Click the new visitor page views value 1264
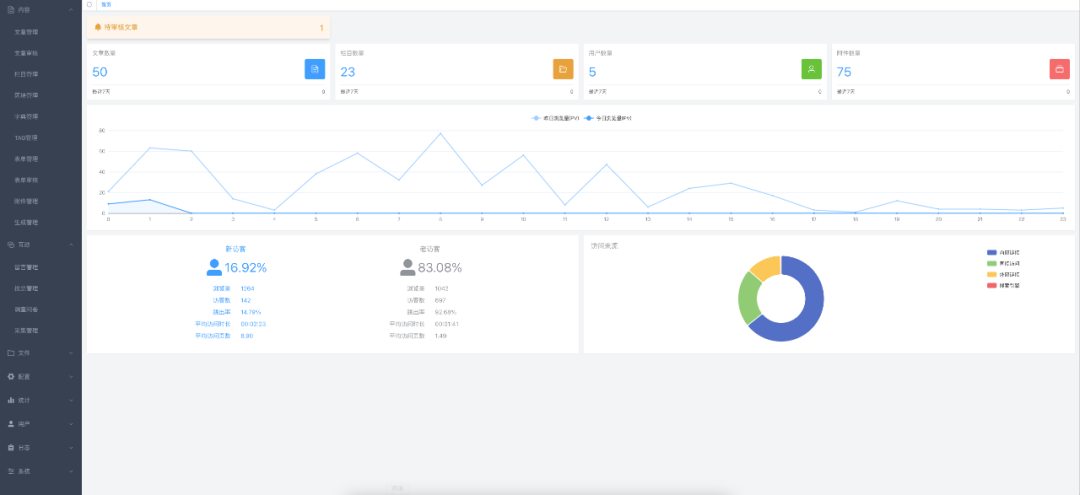The width and height of the screenshot is (1080, 495). 247,288
